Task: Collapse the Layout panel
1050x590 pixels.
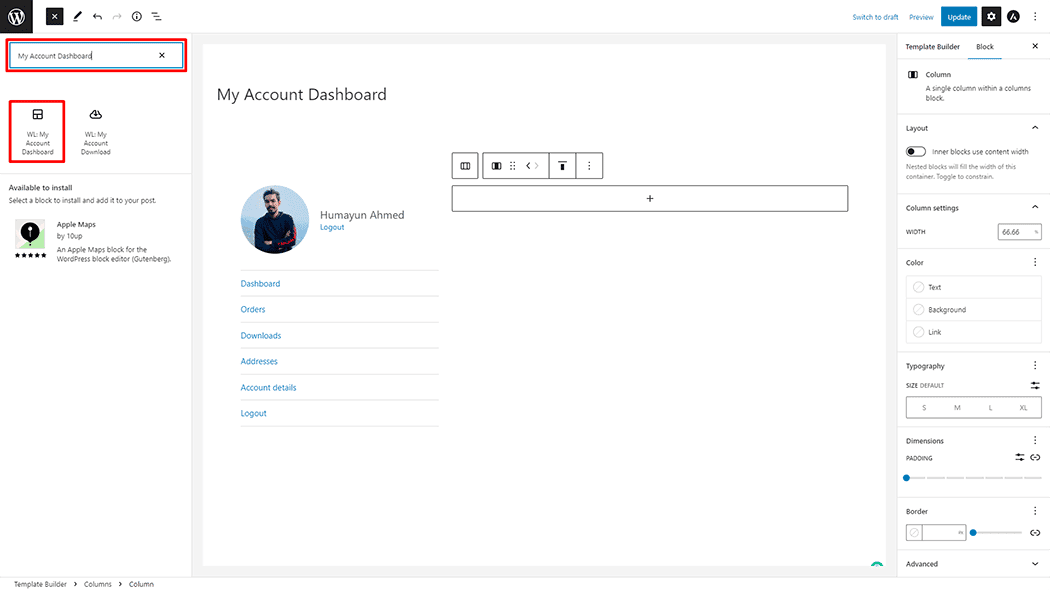Action: 1034,128
